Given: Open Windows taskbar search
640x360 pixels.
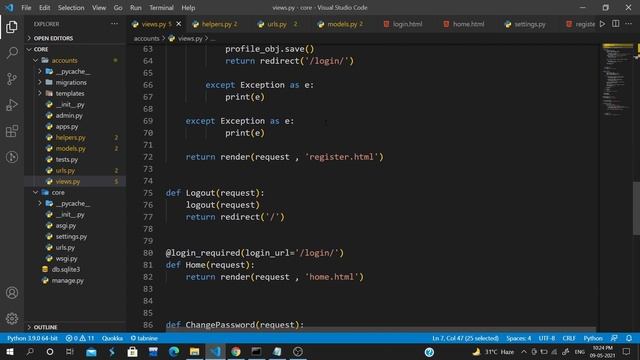Looking at the screenshot, I should [x=30, y=351].
